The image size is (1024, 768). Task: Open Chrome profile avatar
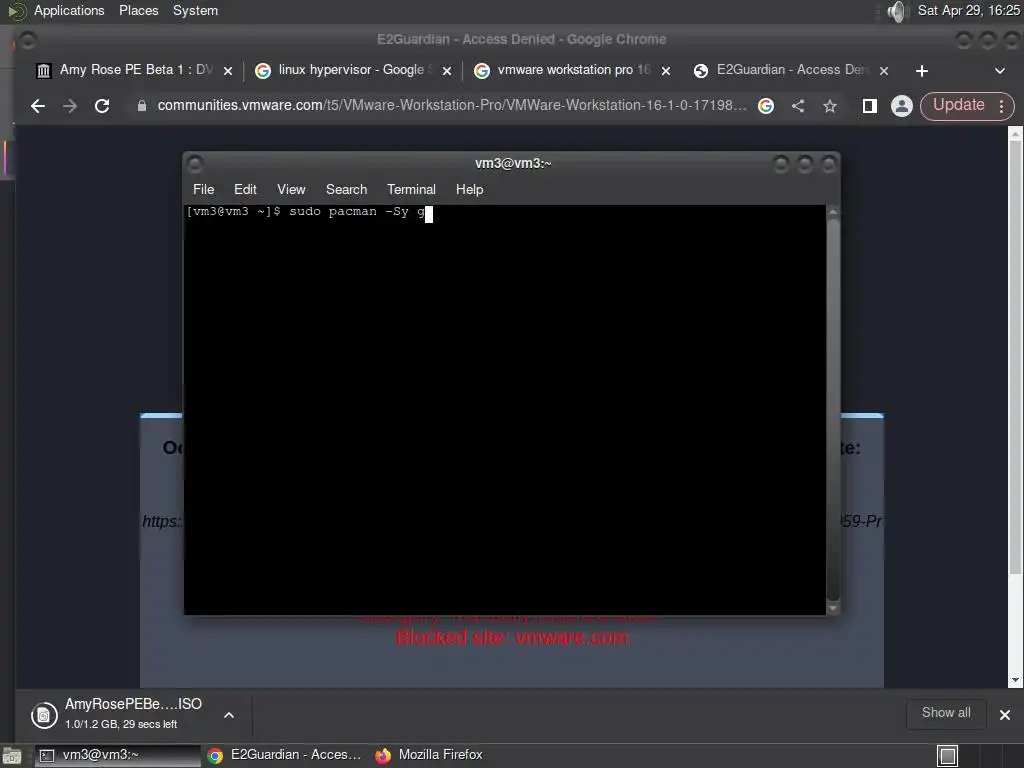coord(902,106)
